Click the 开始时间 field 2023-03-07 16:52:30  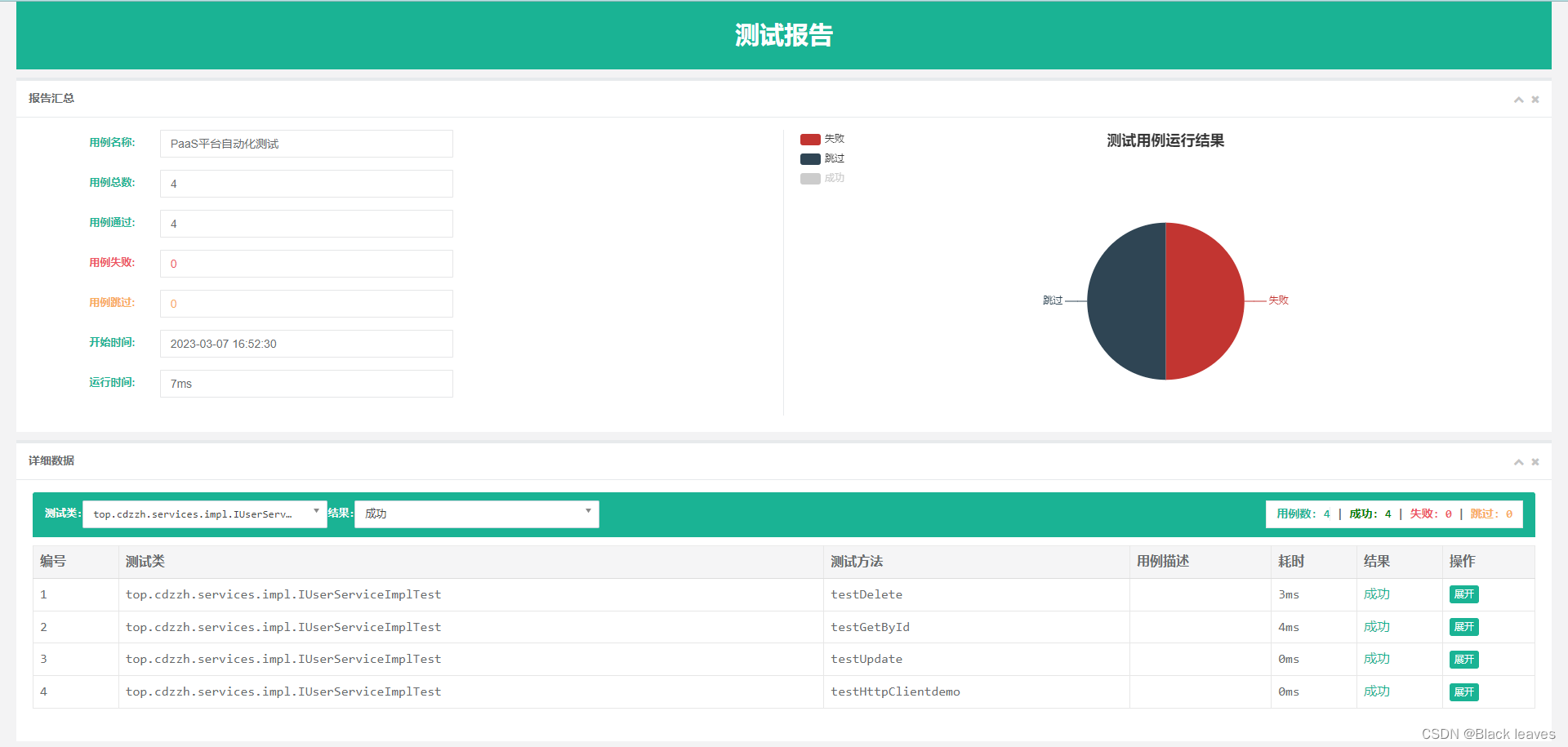306,344
